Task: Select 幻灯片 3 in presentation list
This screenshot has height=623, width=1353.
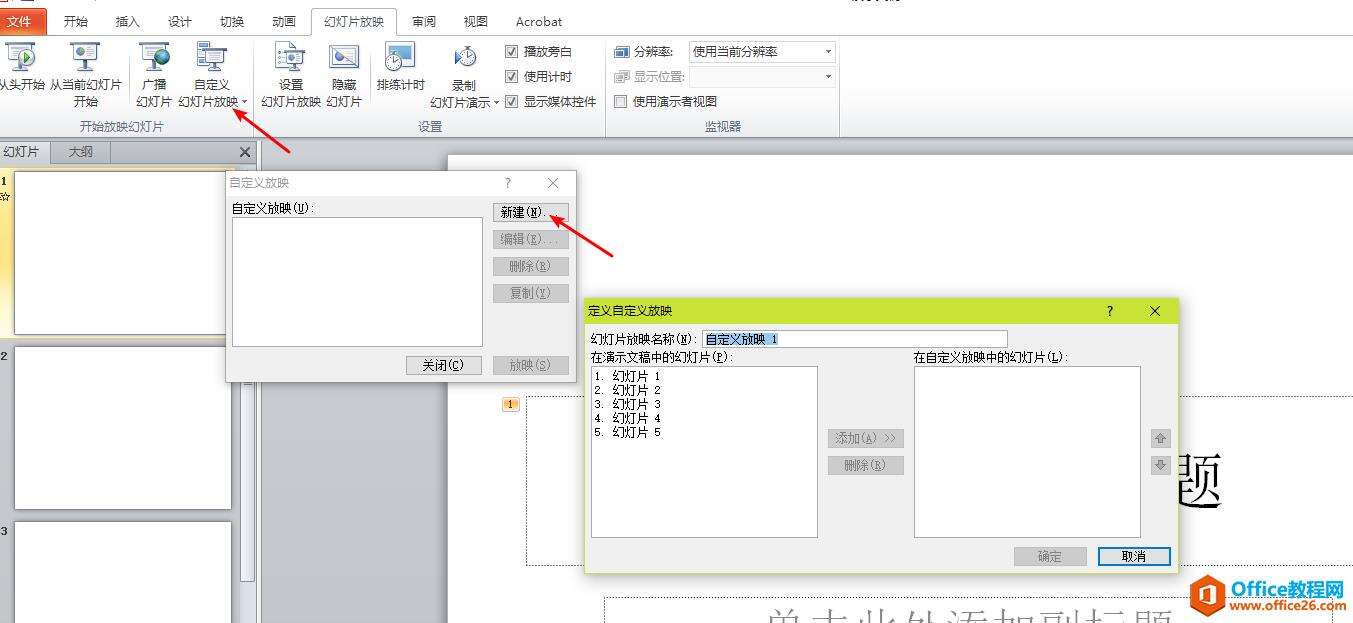Action: coord(627,404)
